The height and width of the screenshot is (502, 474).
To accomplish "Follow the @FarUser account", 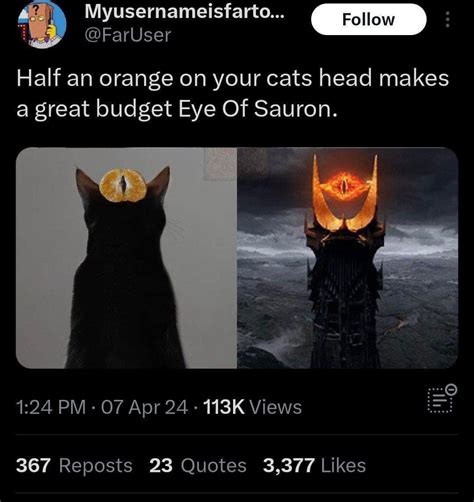I will click(369, 19).
